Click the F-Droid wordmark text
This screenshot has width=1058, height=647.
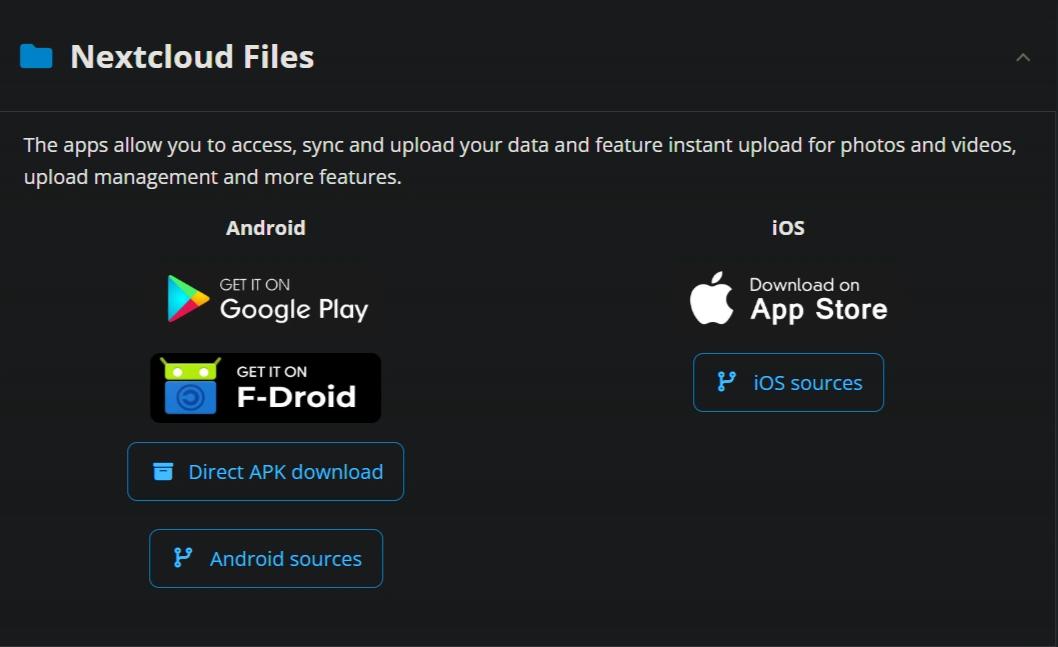296,397
